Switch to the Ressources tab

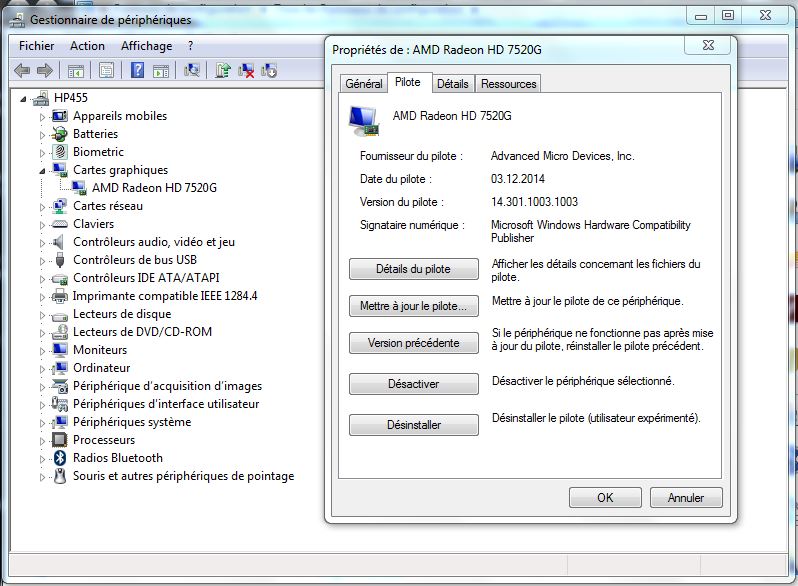(x=508, y=83)
